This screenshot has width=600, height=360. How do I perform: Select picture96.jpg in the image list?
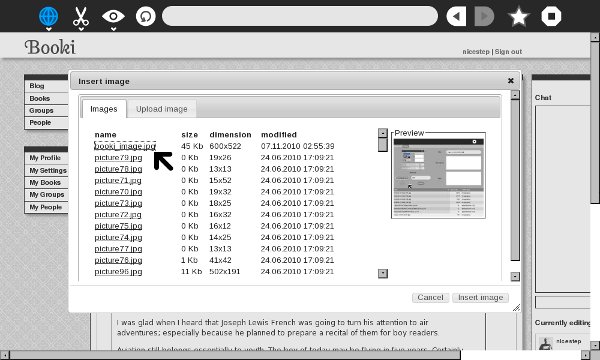pos(118,272)
